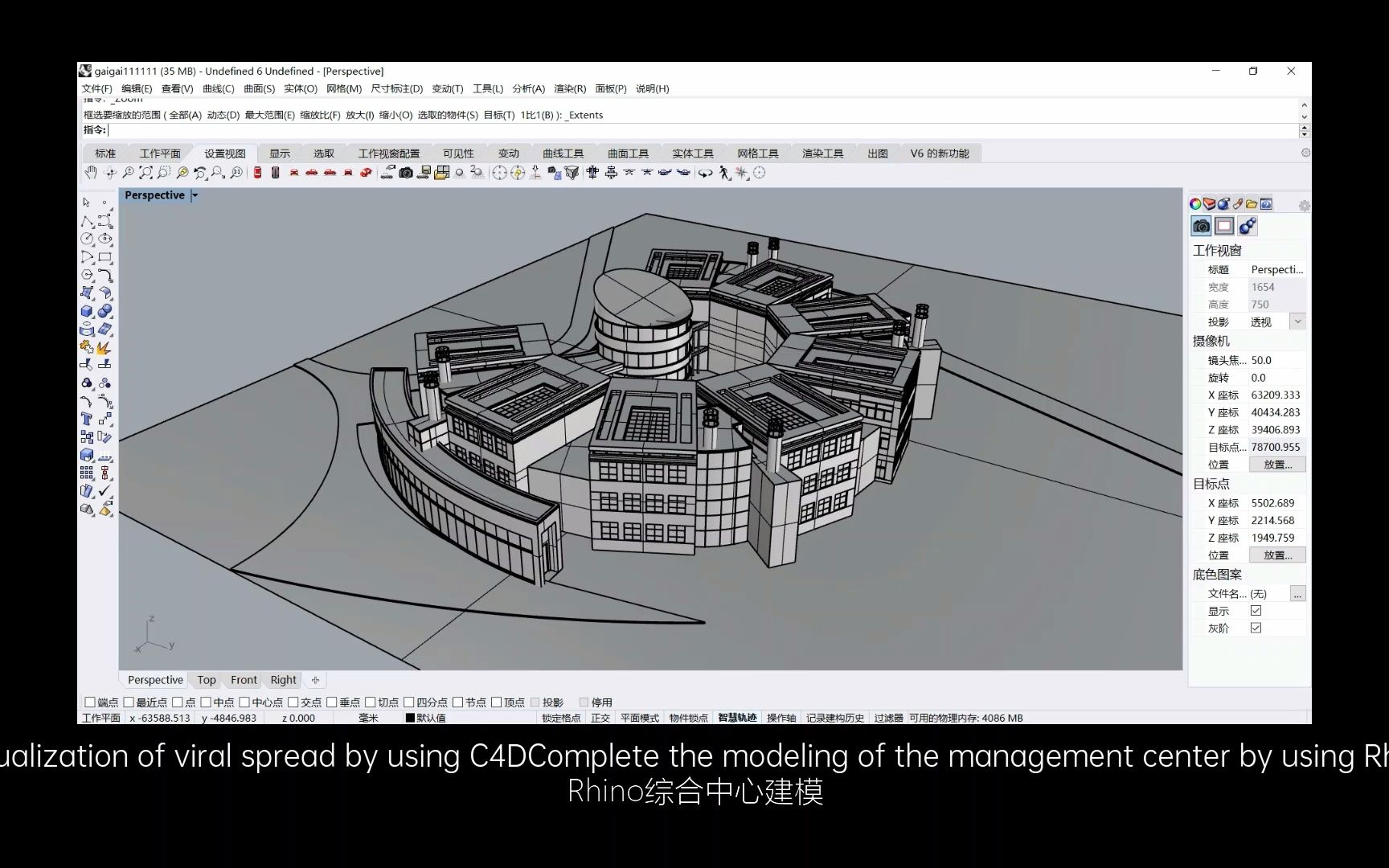
Task: Uncheck the 灰阶 grayscale option
Action: [x=1257, y=628]
